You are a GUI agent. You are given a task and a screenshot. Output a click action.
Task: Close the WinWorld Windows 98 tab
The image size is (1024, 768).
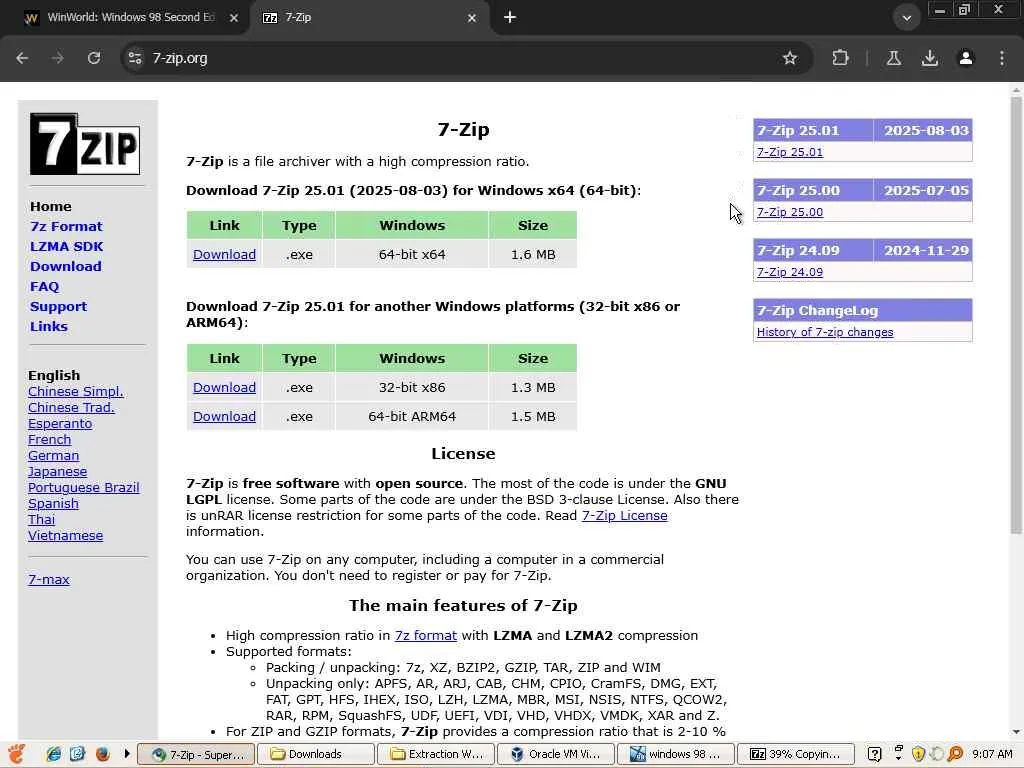[234, 18]
